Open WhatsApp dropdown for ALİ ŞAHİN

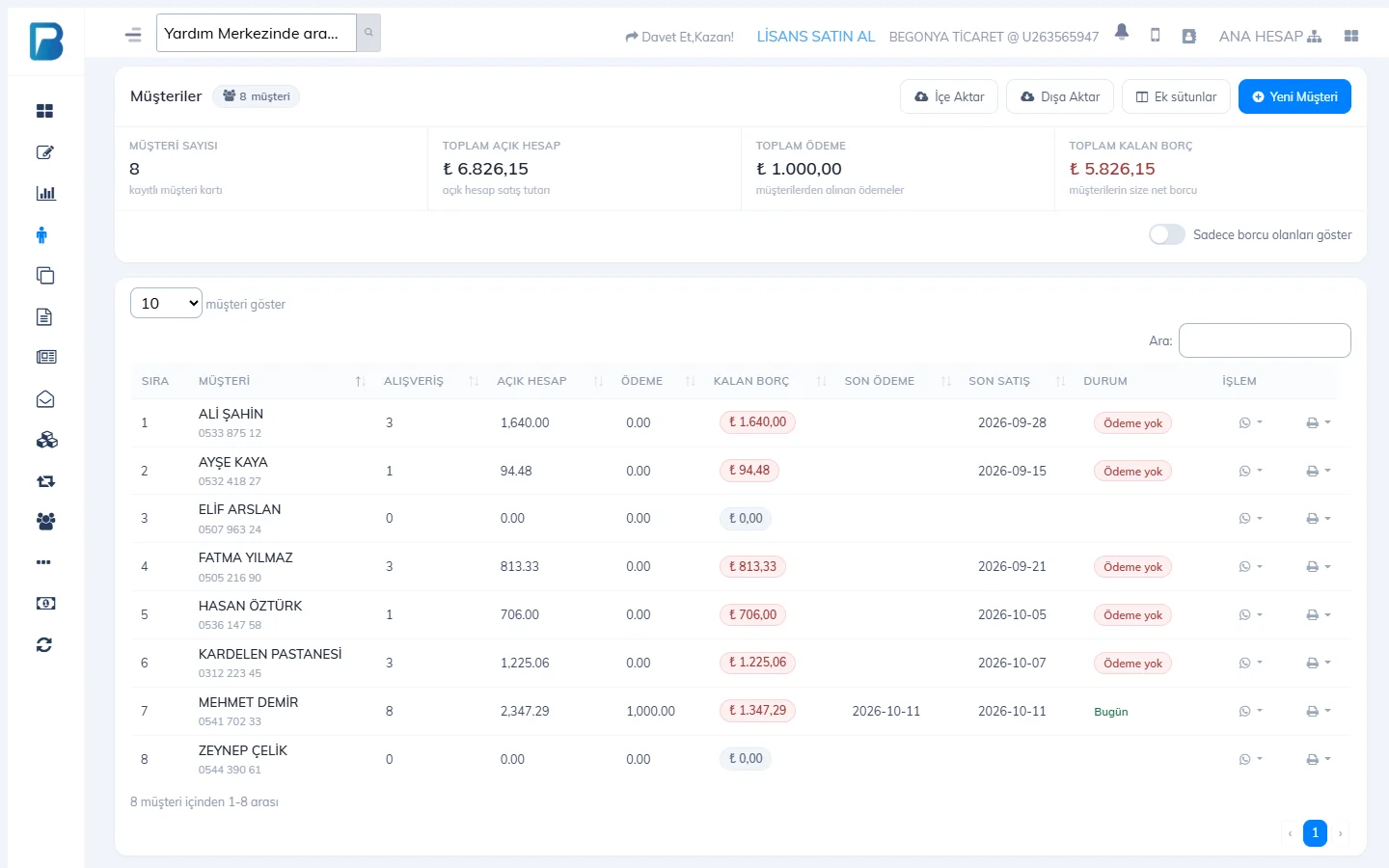(1250, 422)
